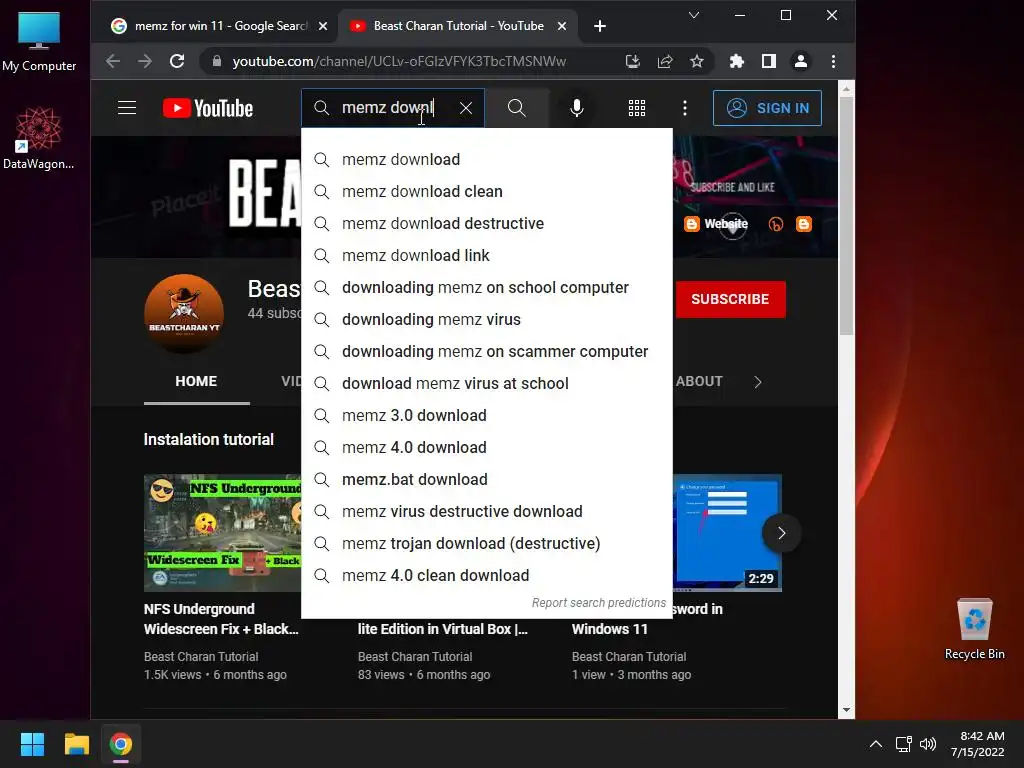Show more channel tabs with the arrow

click(758, 382)
